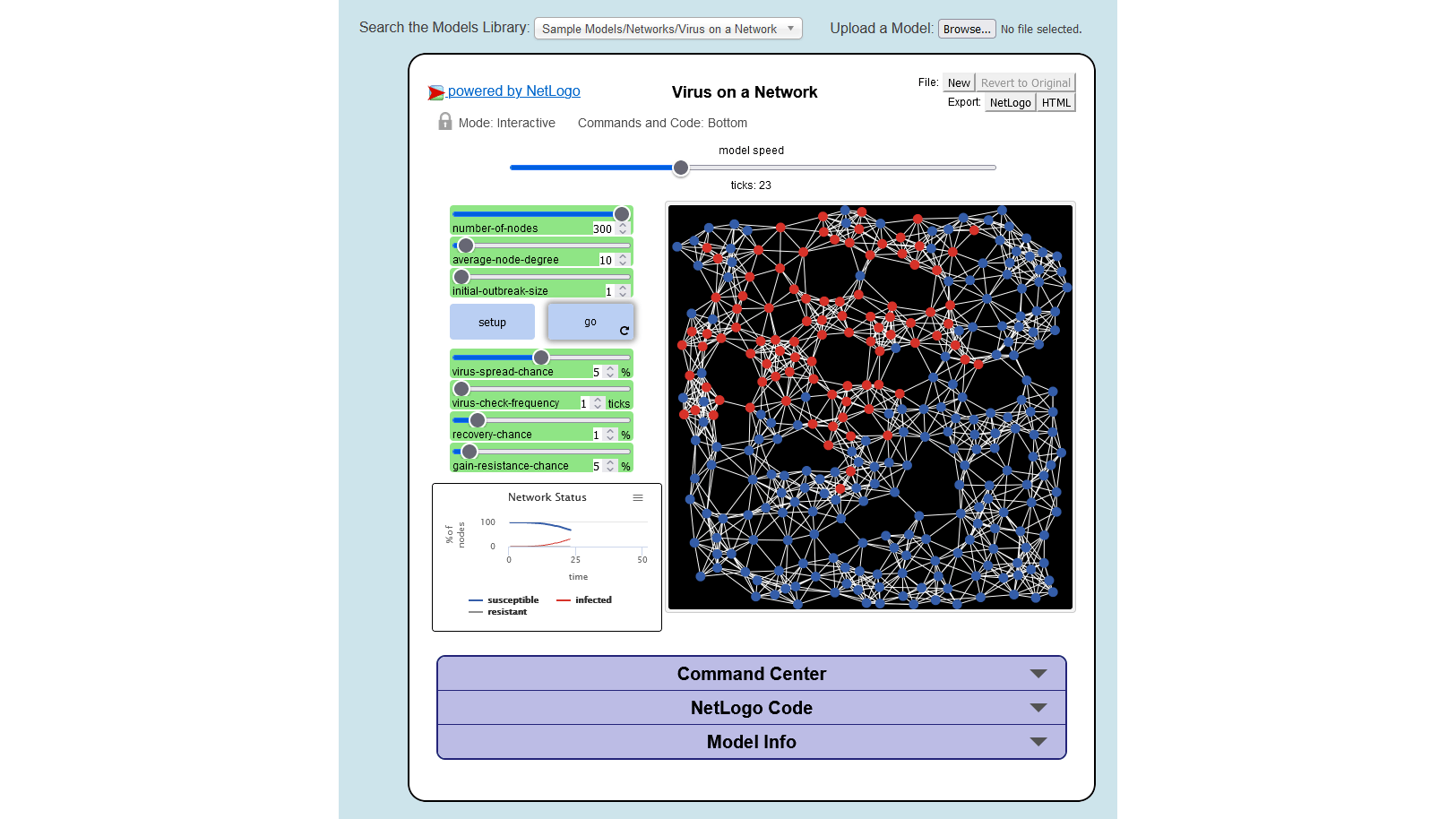
Task: Toggle the infected legend entry
Action: click(x=584, y=600)
